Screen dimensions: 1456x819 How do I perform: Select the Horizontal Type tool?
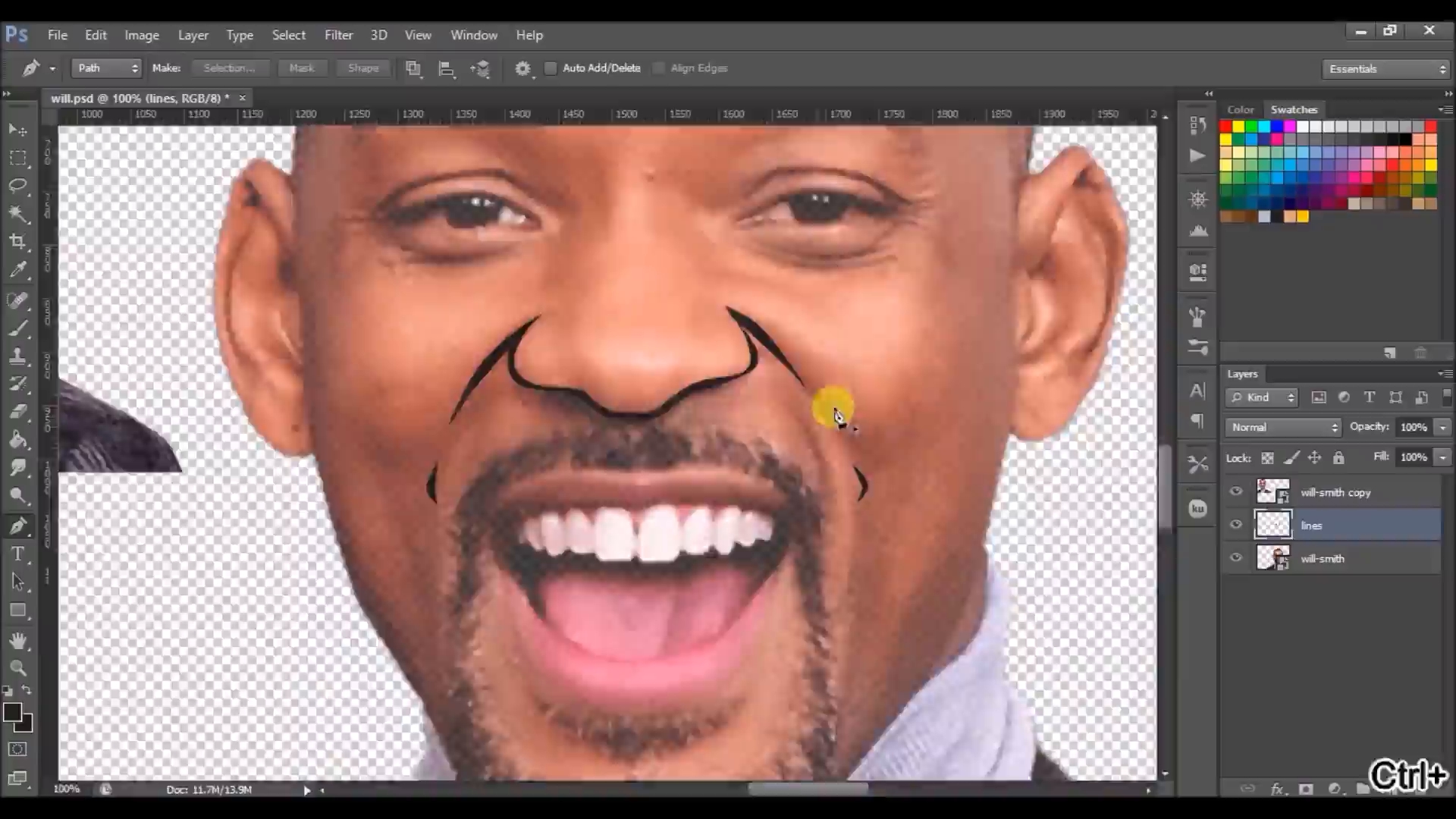[x=18, y=554]
